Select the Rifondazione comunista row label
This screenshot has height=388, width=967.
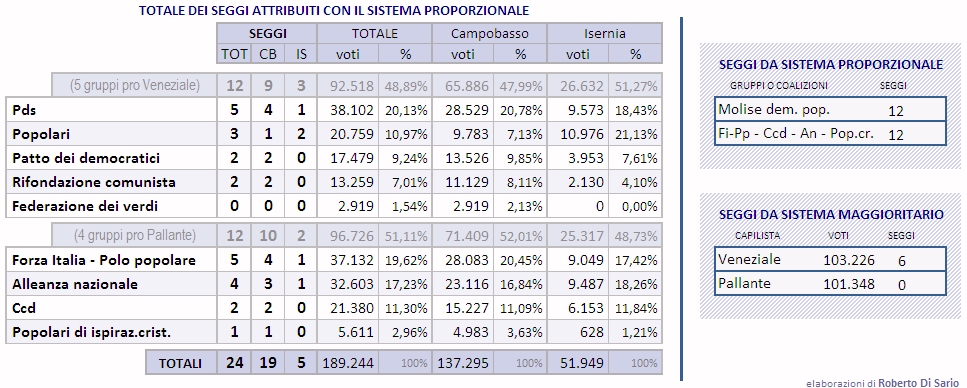point(94,182)
